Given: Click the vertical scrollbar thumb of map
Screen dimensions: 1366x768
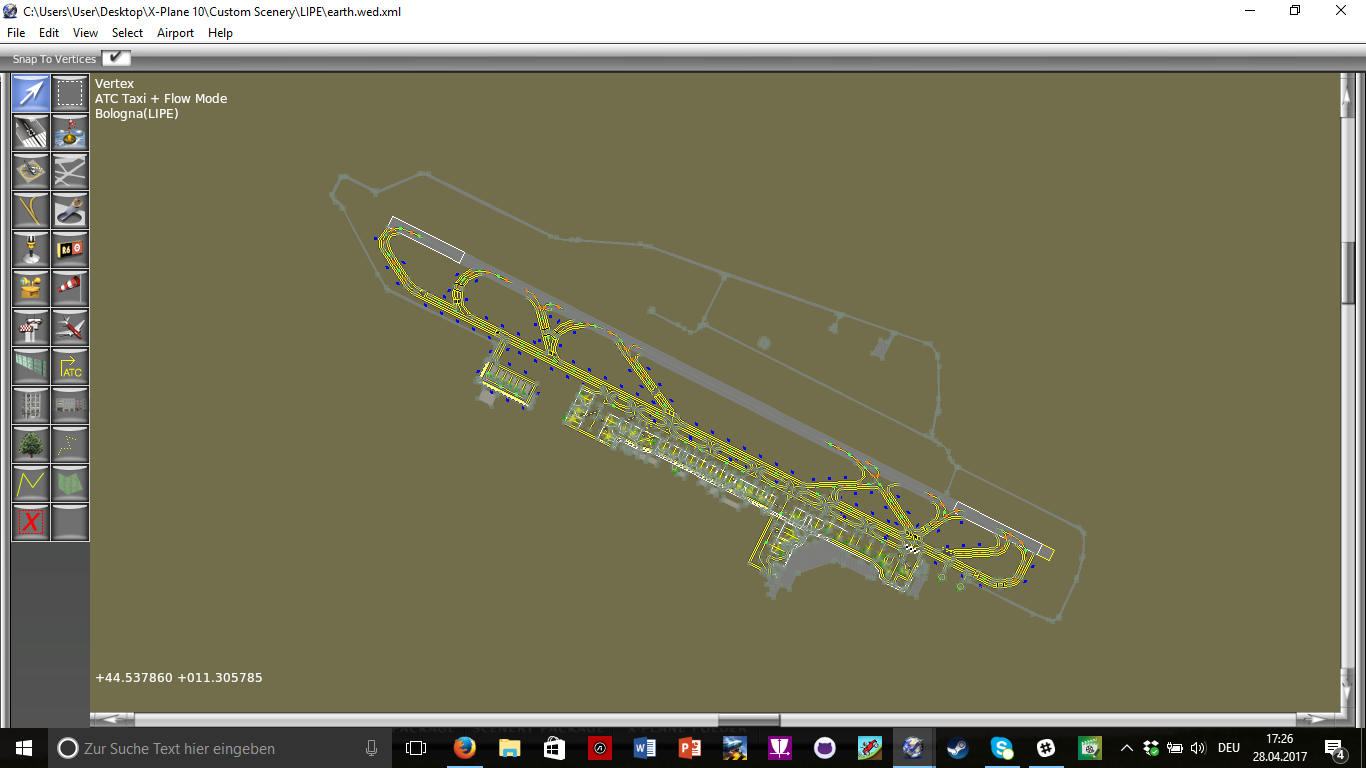Looking at the screenshot, I should 1348,272.
